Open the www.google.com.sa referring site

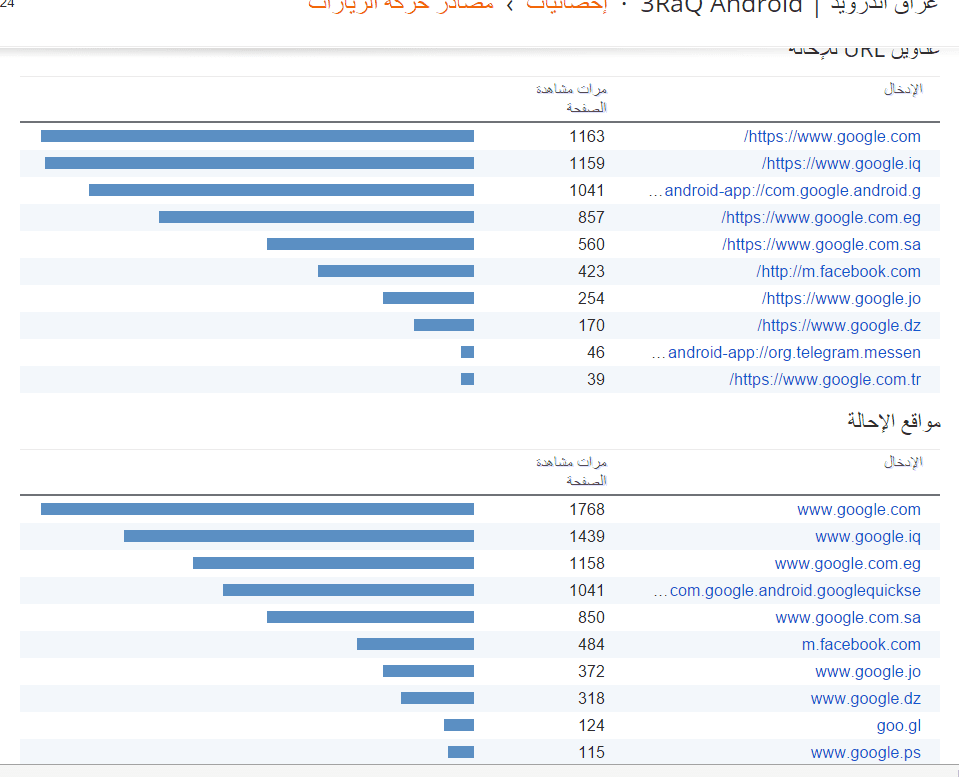click(848, 617)
